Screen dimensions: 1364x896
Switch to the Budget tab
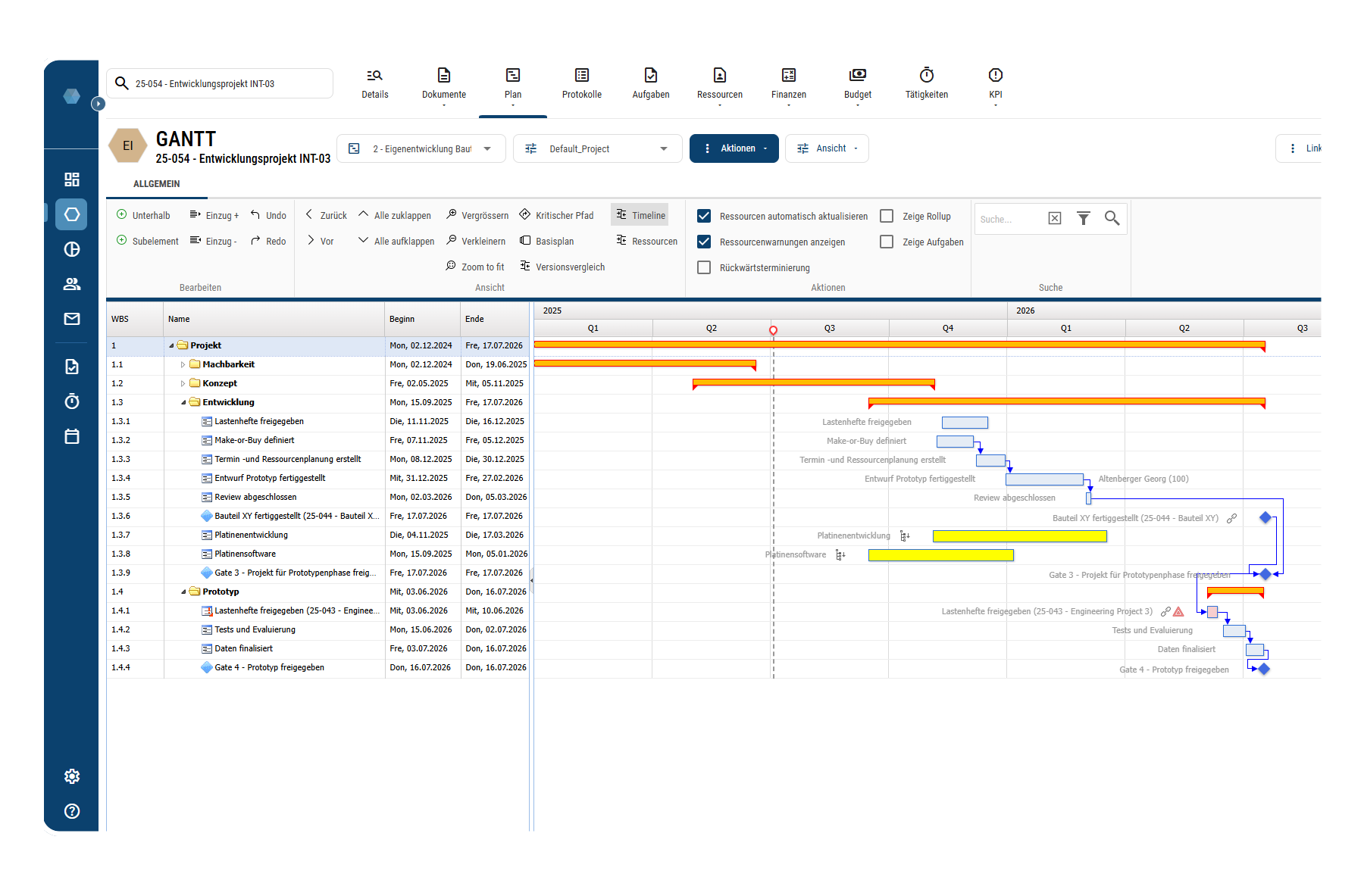tap(857, 83)
